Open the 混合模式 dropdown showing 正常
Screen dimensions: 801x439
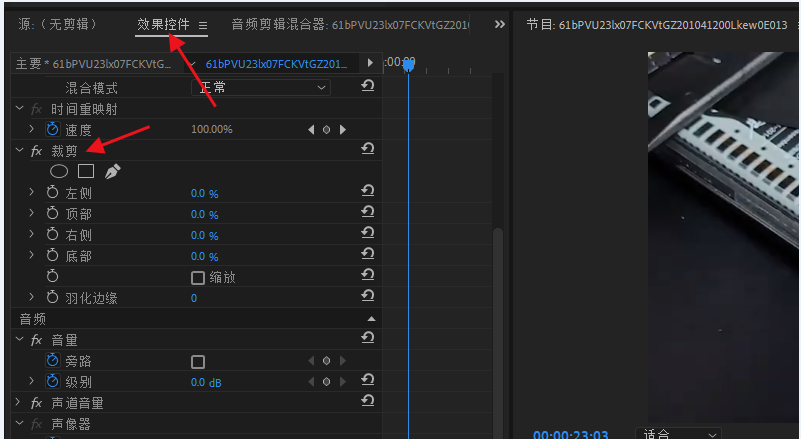coord(261,87)
